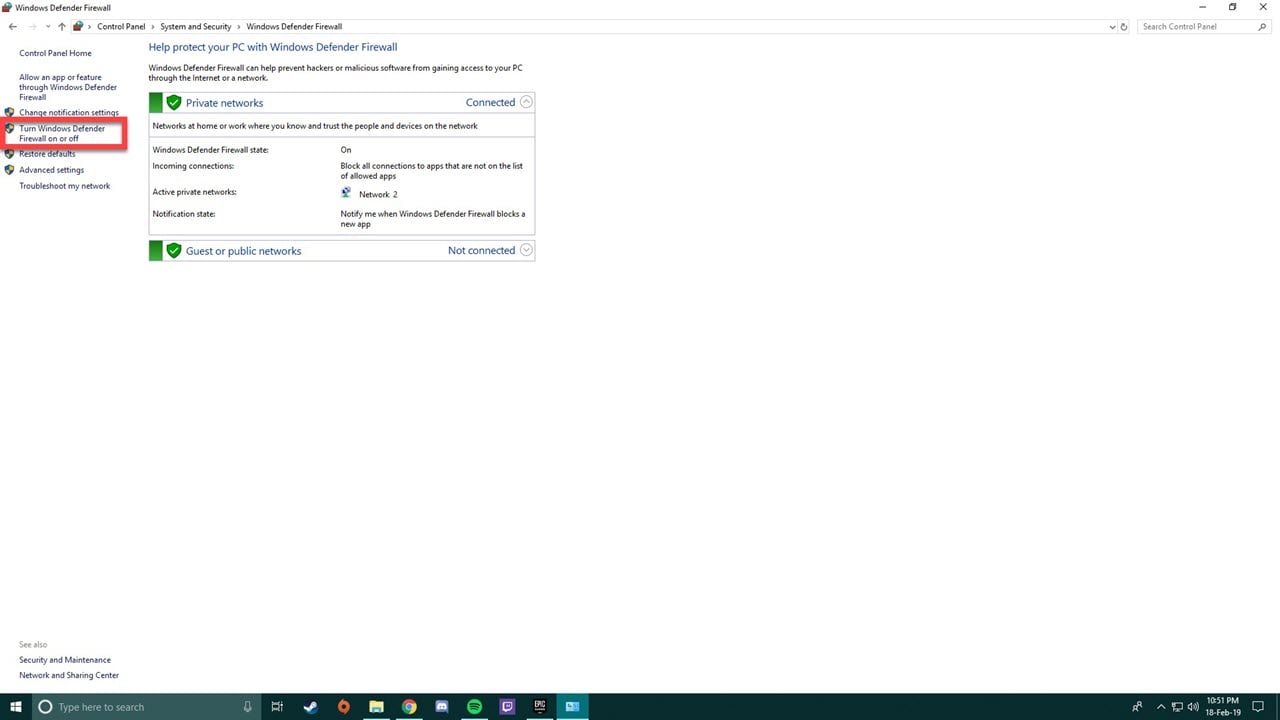Screen dimensions: 1280x720
Task: Open the Windows Start menu
Action: [x=16, y=706]
